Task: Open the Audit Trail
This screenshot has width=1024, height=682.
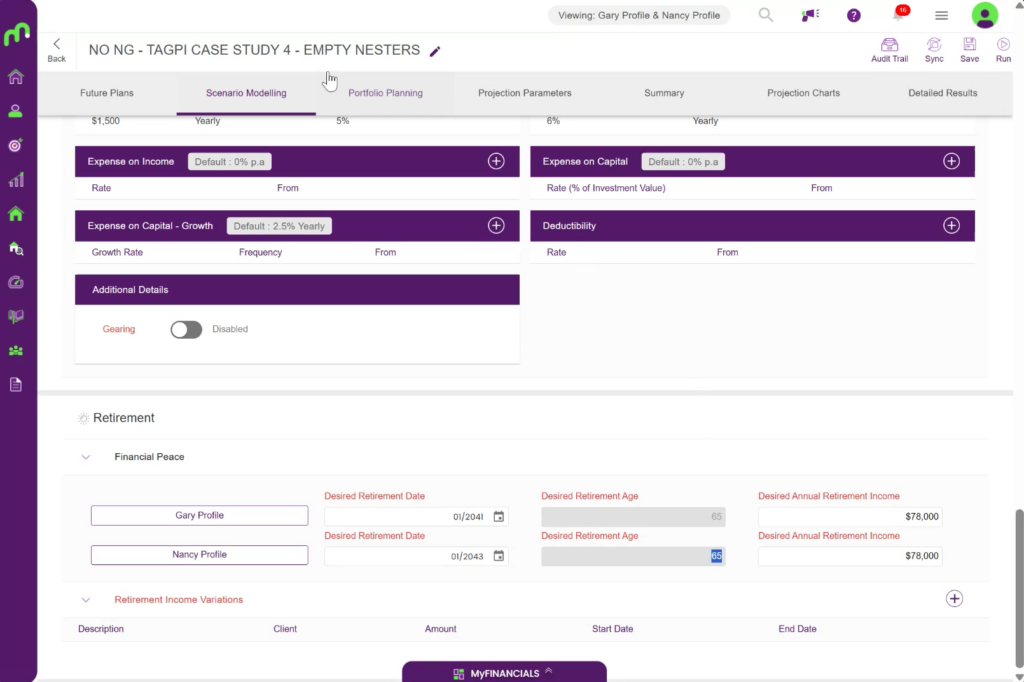Action: tap(889, 50)
